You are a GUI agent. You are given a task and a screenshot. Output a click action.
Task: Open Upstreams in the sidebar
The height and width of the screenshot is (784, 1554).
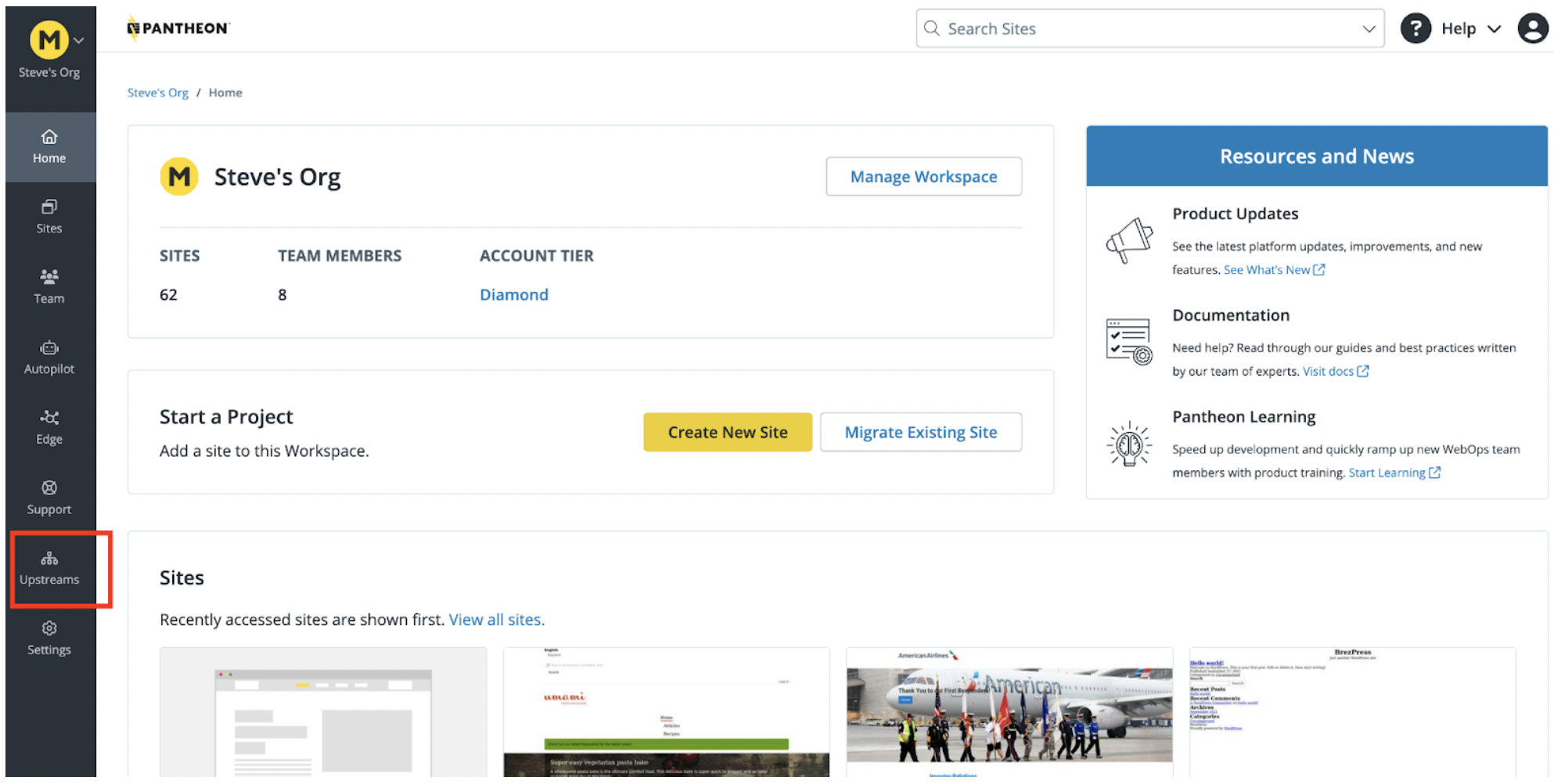49,568
